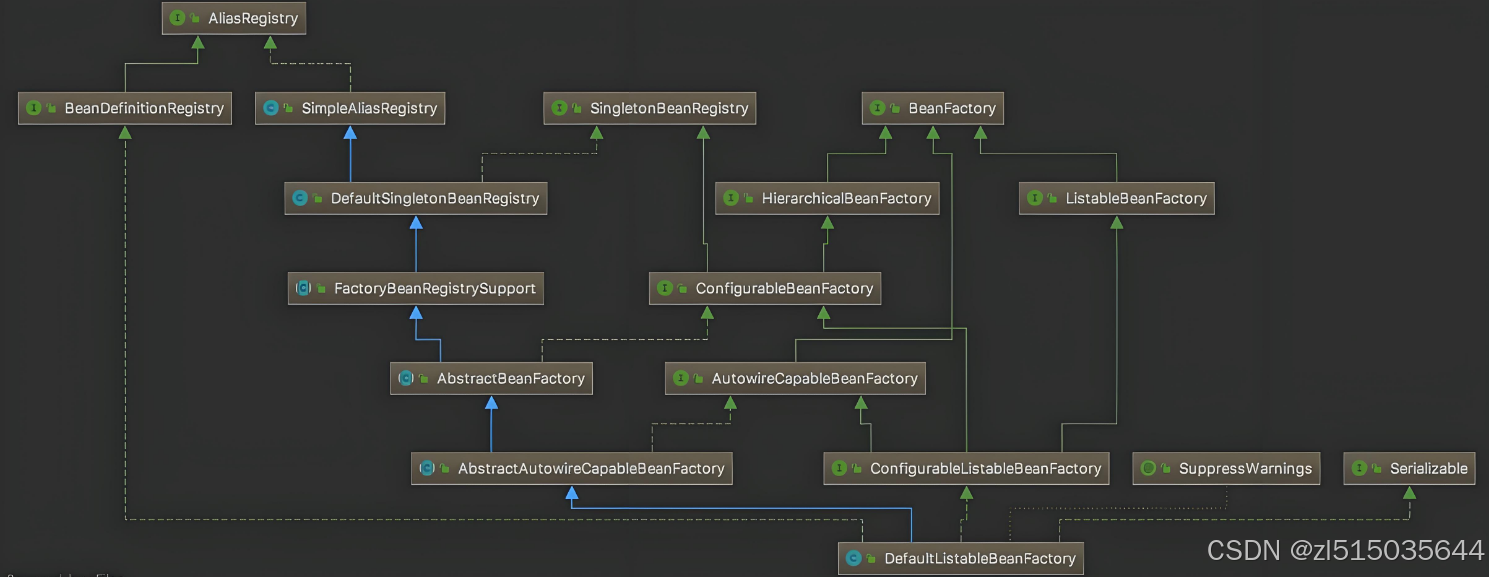Select the SimpleAliasRegistry class node
The width and height of the screenshot is (1489, 577).
click(x=350, y=108)
